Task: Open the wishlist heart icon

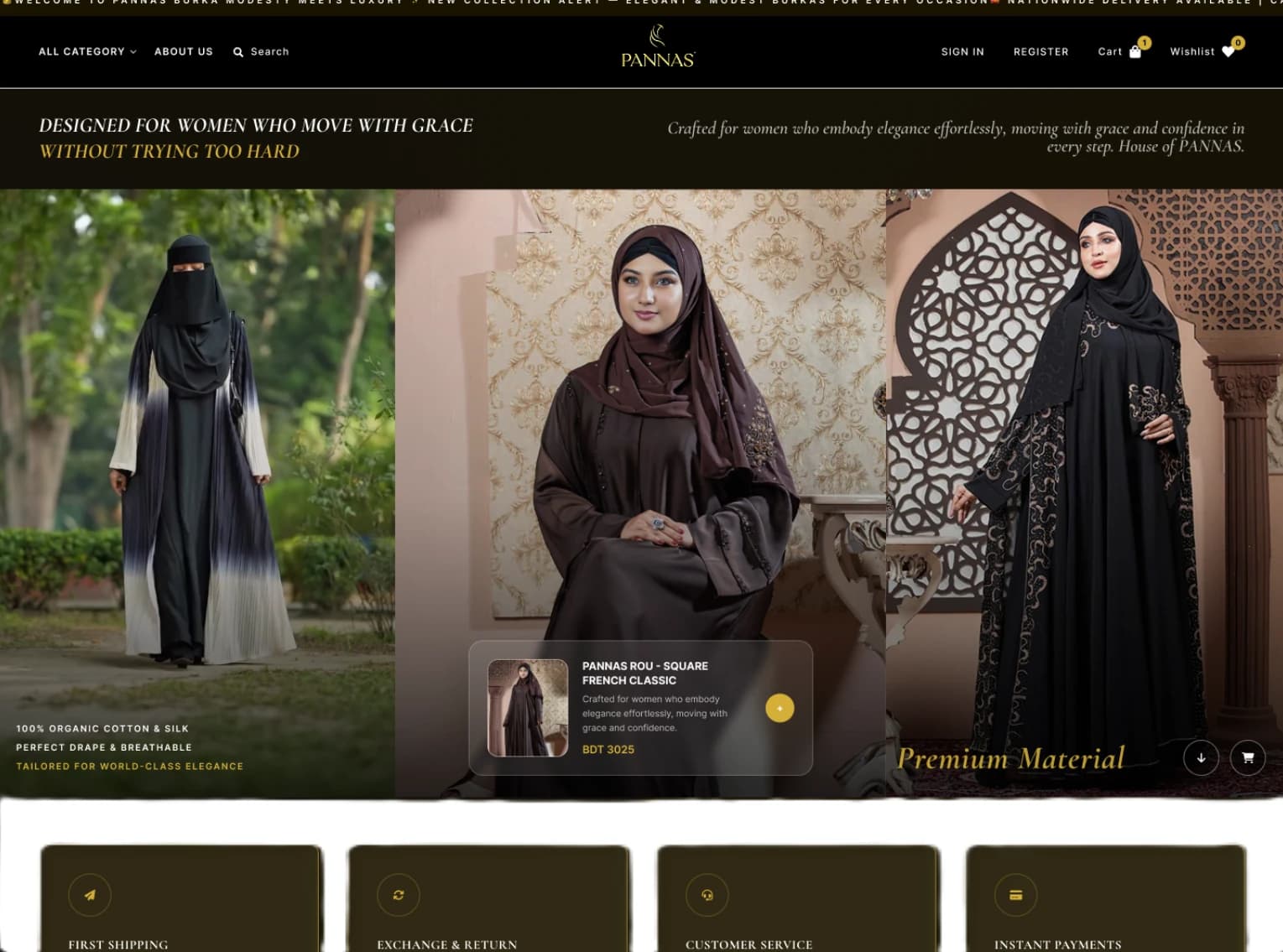Action: coord(1228,52)
